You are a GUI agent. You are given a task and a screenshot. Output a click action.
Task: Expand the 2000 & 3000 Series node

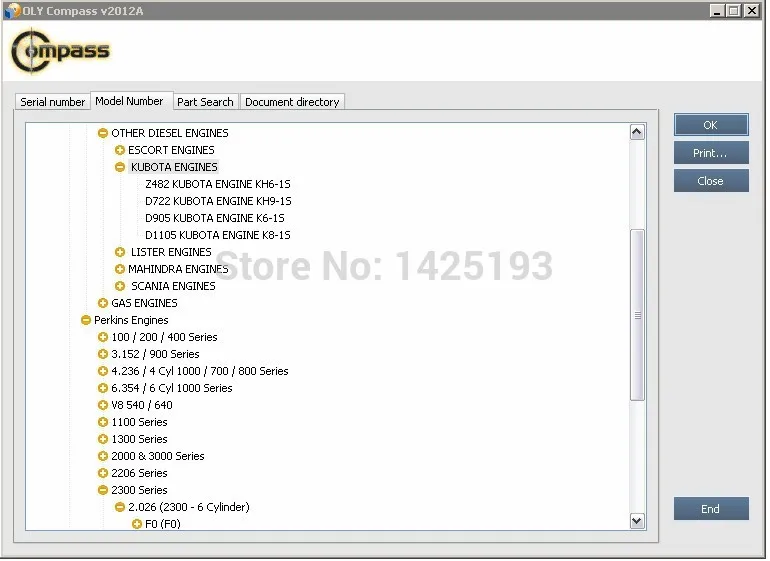[103, 456]
